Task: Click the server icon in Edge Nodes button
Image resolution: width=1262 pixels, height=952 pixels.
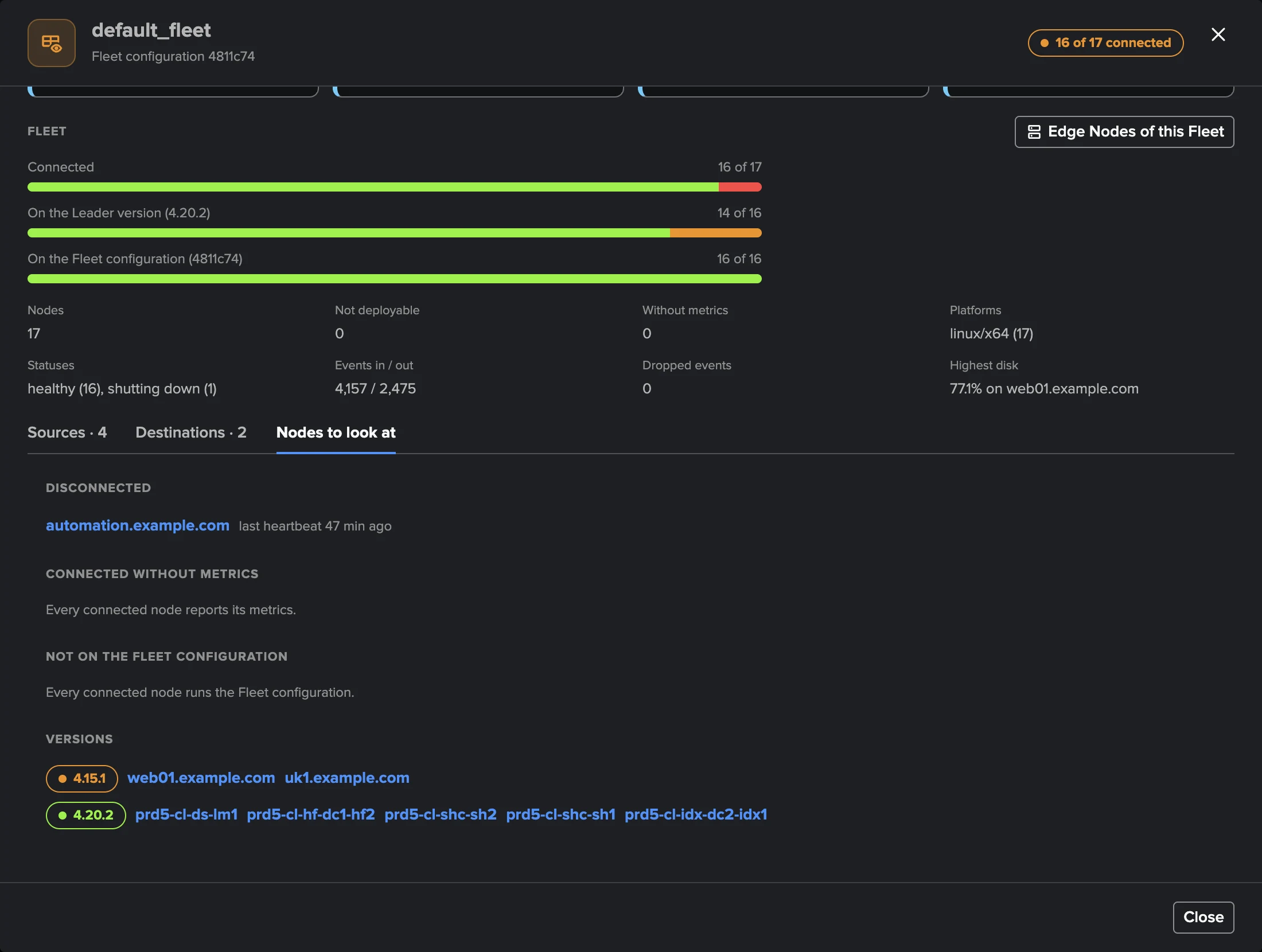Action: pos(1034,132)
